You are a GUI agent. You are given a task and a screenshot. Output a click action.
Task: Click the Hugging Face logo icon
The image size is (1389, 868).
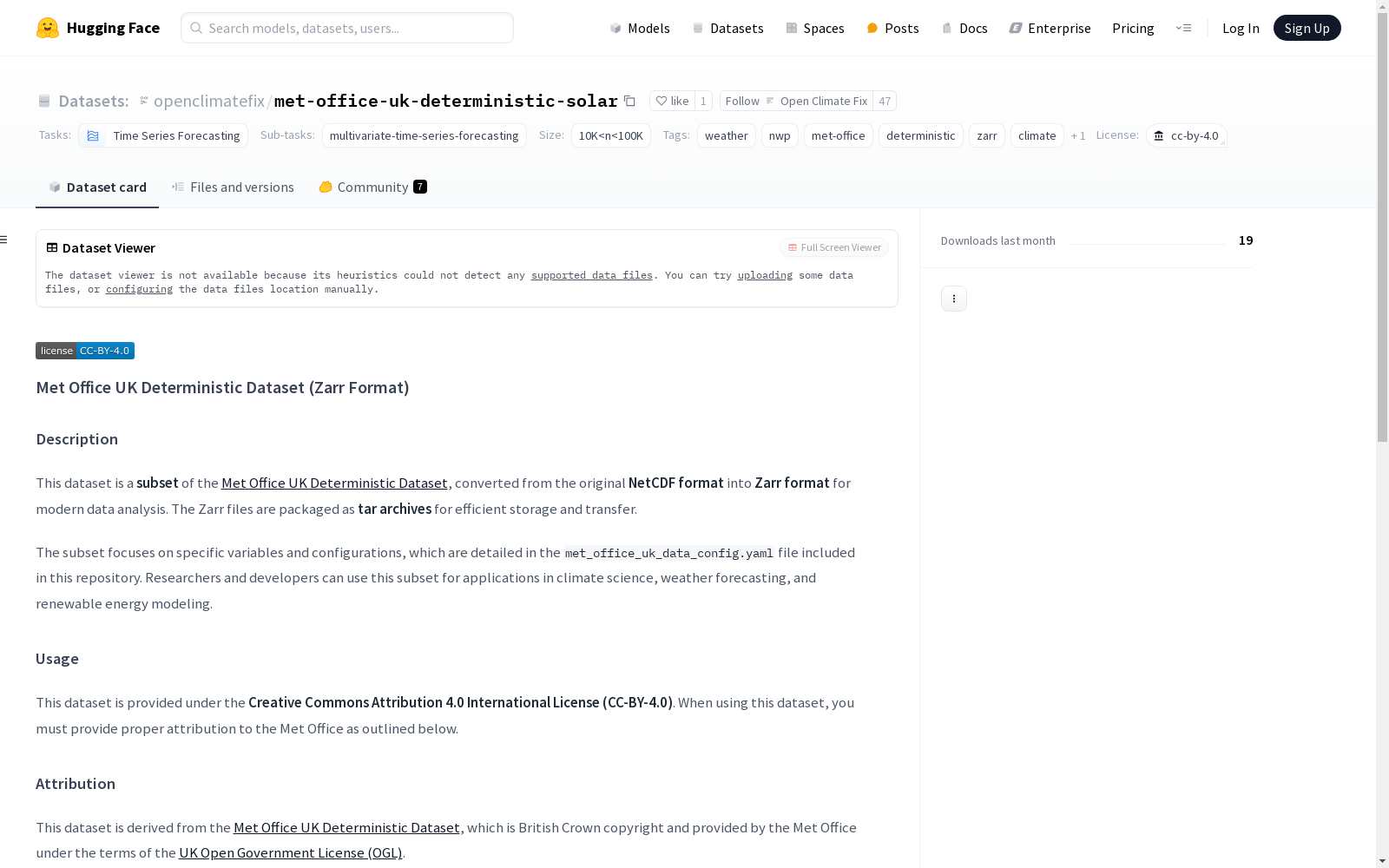pyautogui.click(x=48, y=28)
